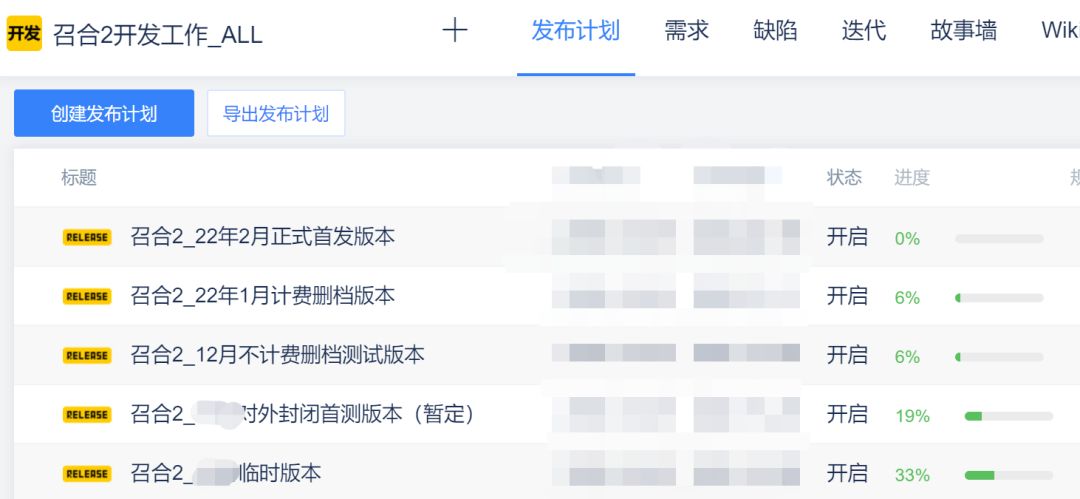Viewport: 1080px width, 499px height.
Task: Open the 迭代 tab
Action: 864,31
